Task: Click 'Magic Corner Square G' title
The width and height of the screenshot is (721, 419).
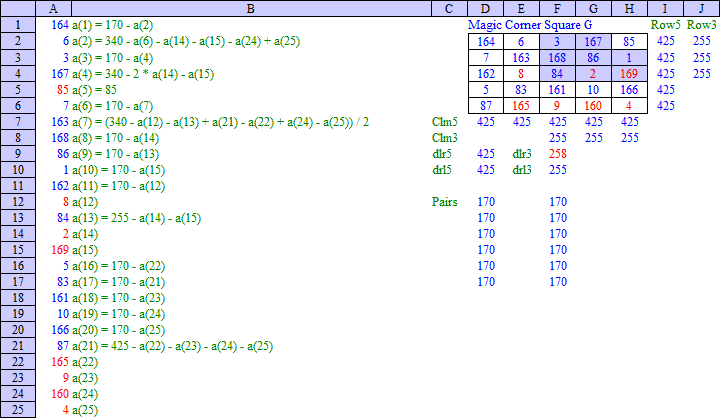Action: pos(530,25)
